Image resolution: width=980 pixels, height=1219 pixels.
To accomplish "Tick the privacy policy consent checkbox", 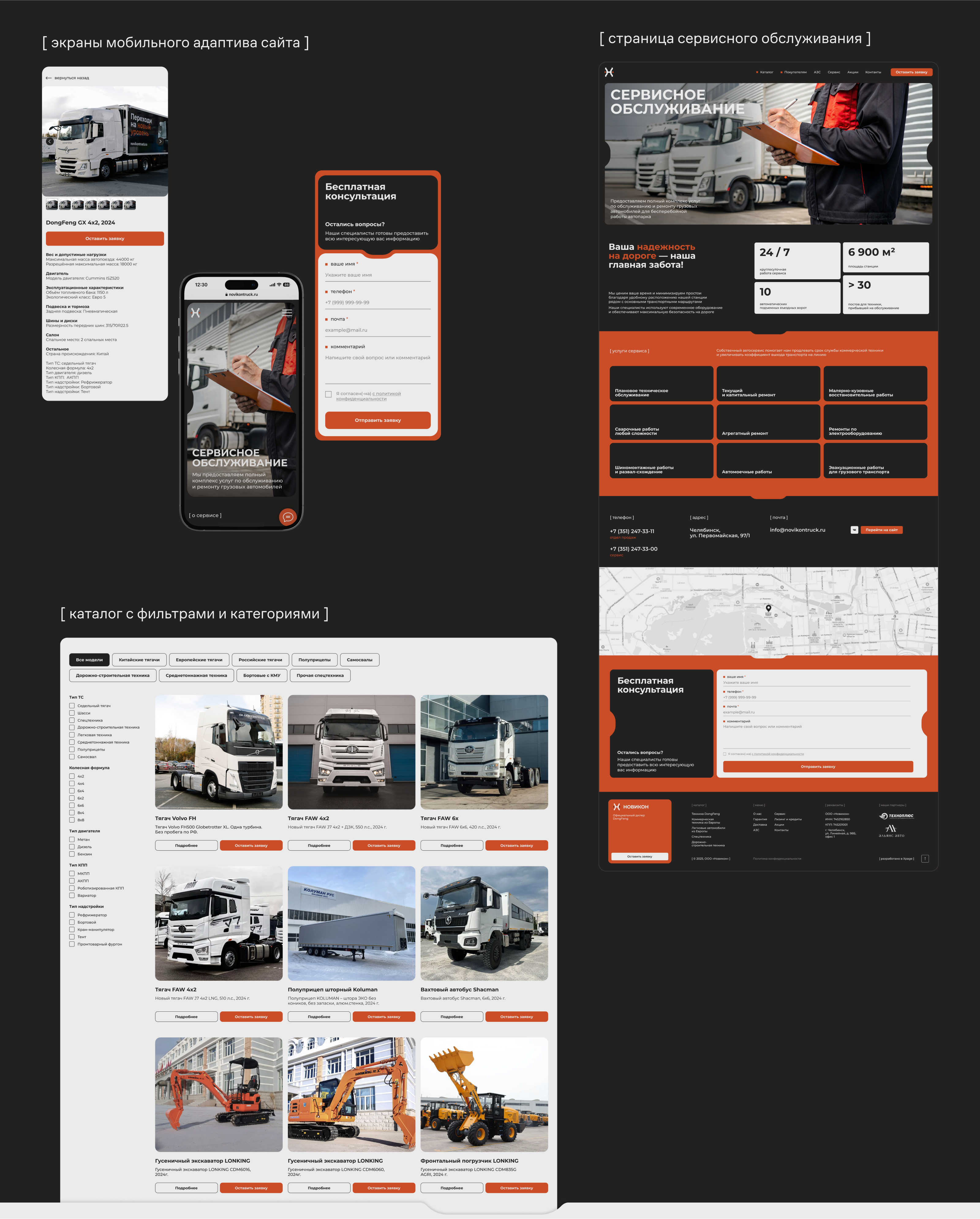I will (x=329, y=394).
